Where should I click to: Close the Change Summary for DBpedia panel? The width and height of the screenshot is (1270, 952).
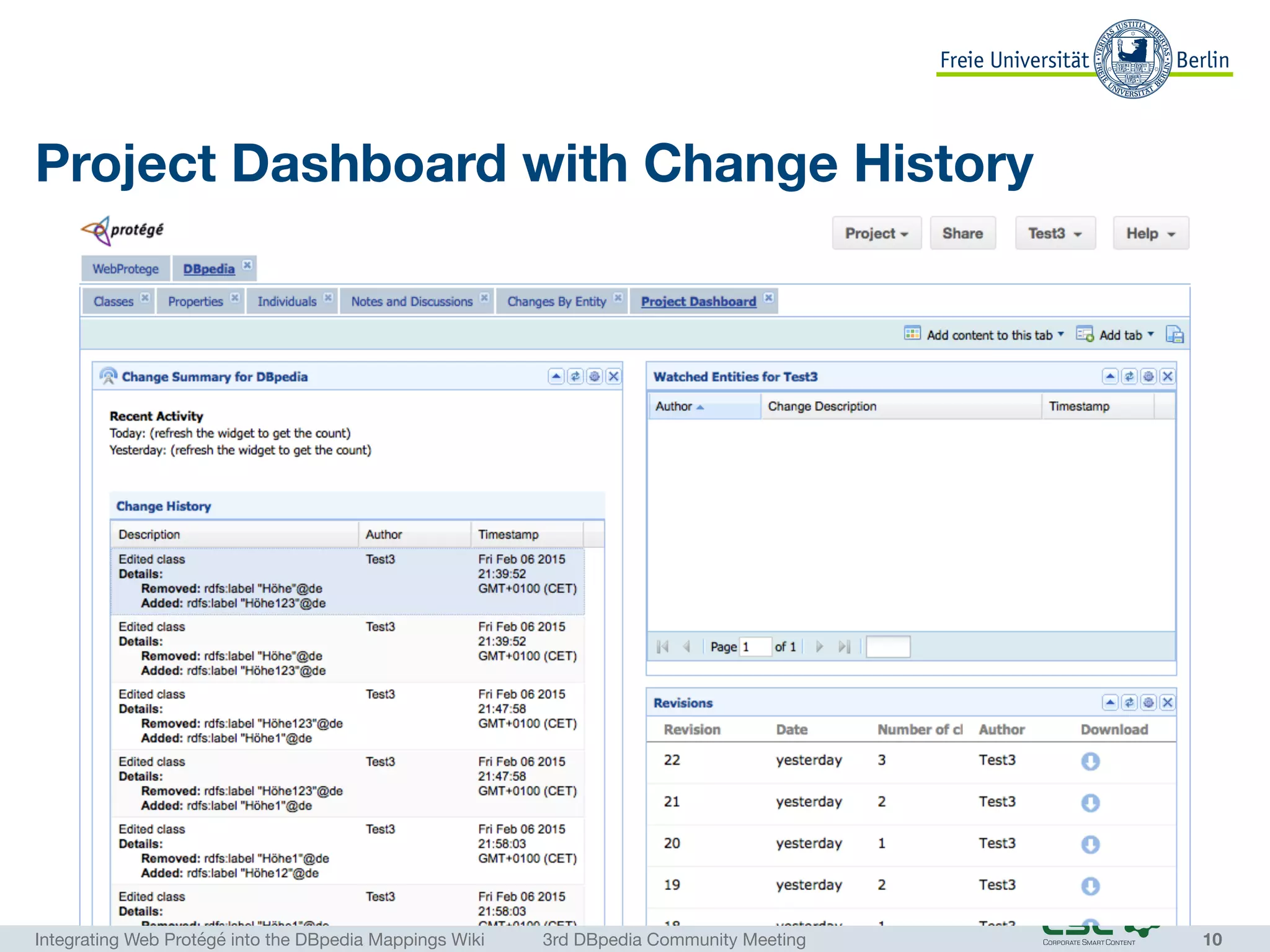(x=614, y=376)
